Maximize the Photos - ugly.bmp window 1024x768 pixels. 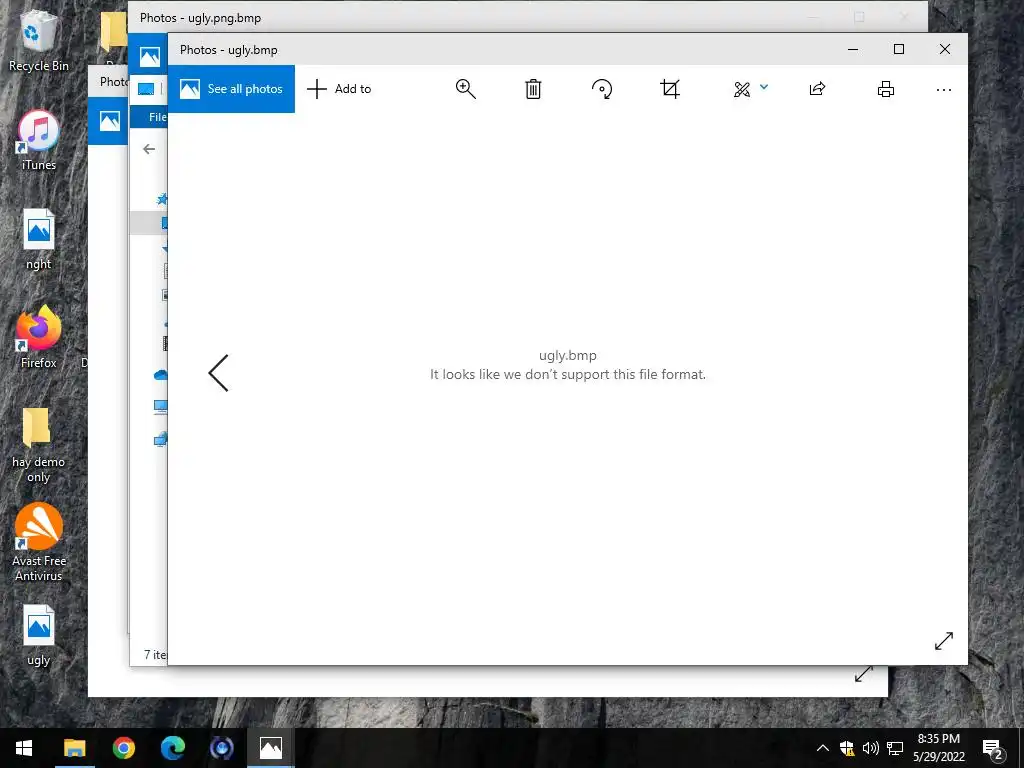[x=899, y=49]
